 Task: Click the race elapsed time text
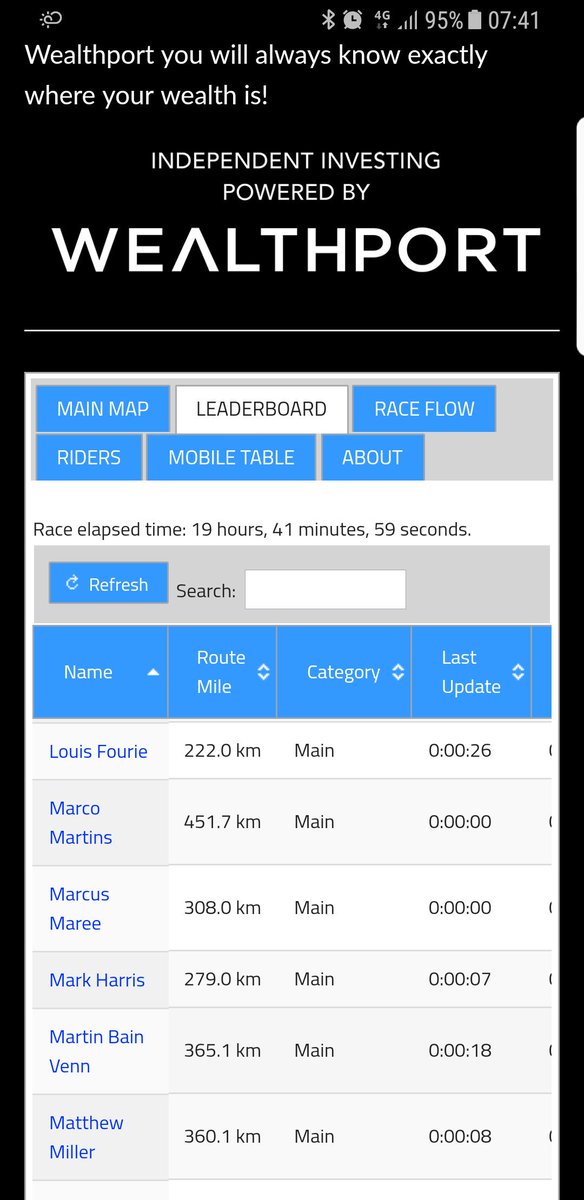pyautogui.click(x=252, y=529)
